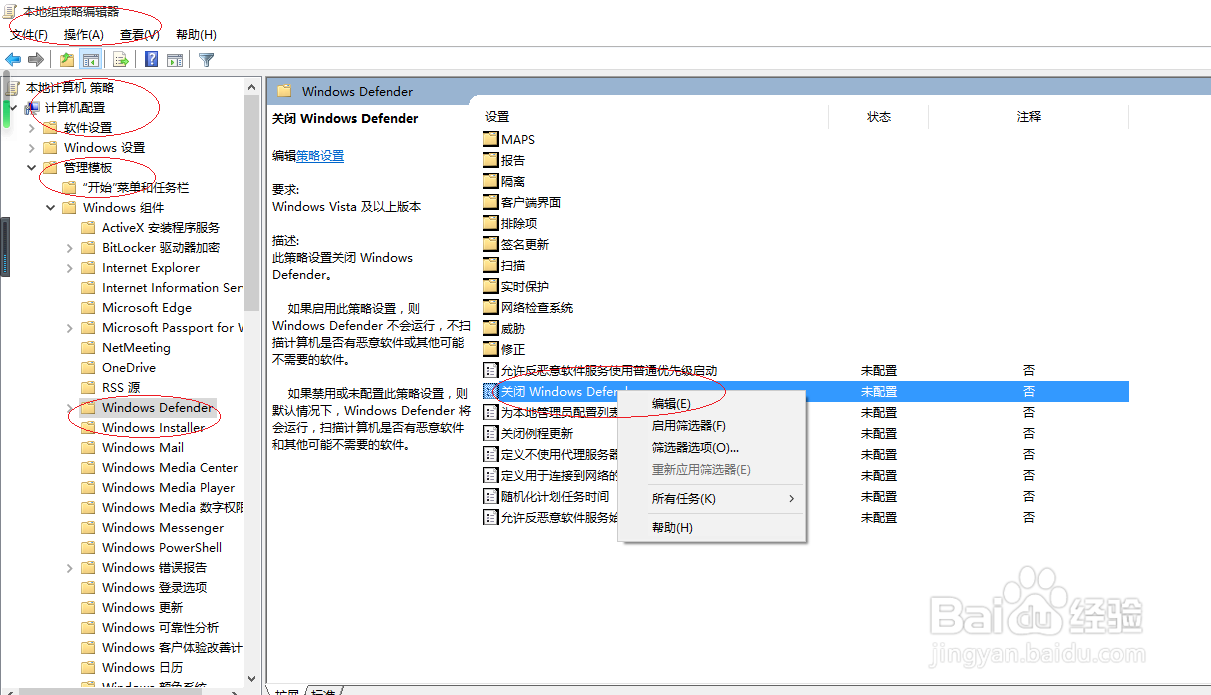
Task: Click the 本地计算机 策略 root node
Action: (70, 87)
